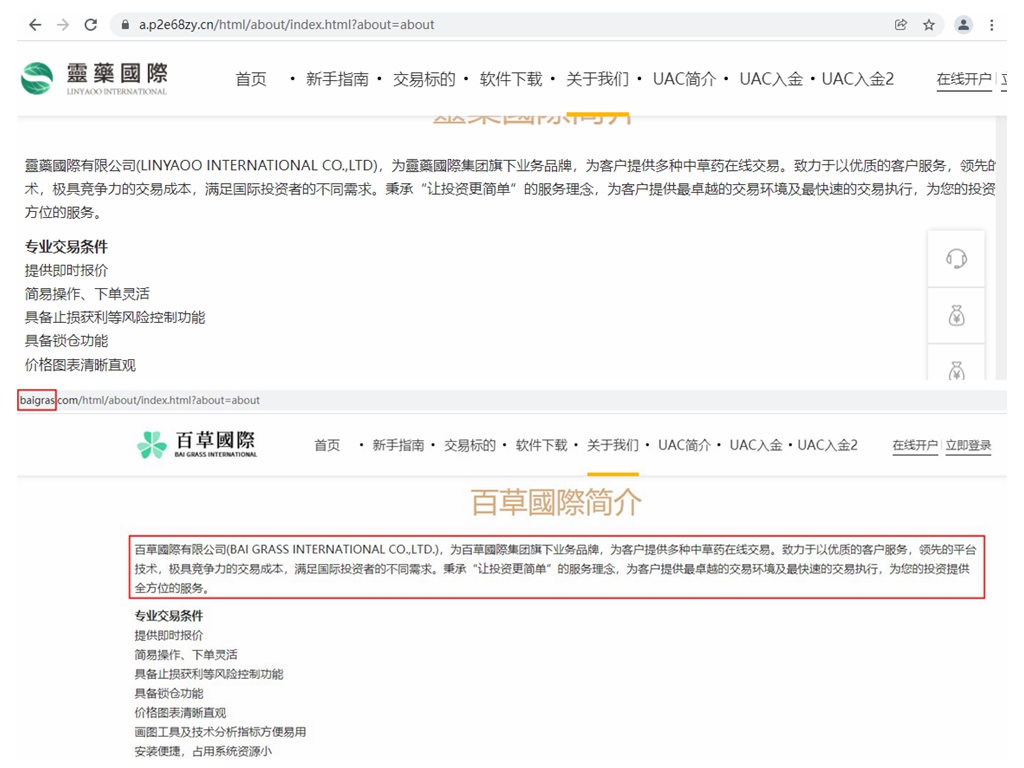This screenshot has width=1024, height=768.
Task: Click the padlock site info icon
Action: [x=125, y=25]
